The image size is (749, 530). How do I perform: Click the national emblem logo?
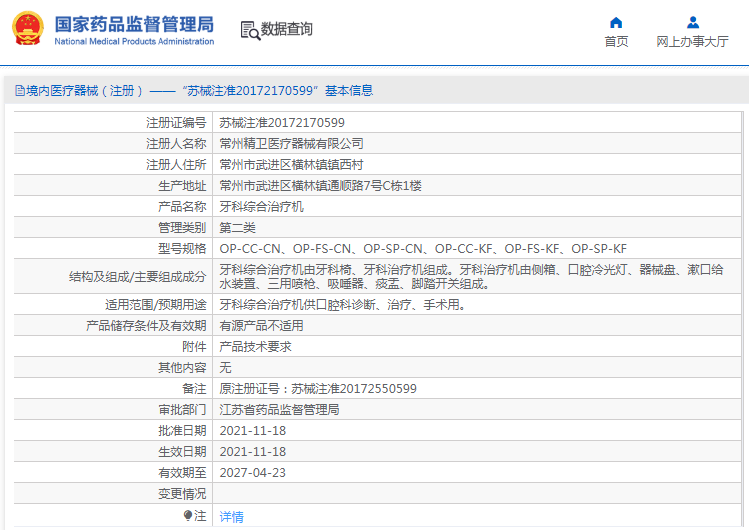coord(27,29)
